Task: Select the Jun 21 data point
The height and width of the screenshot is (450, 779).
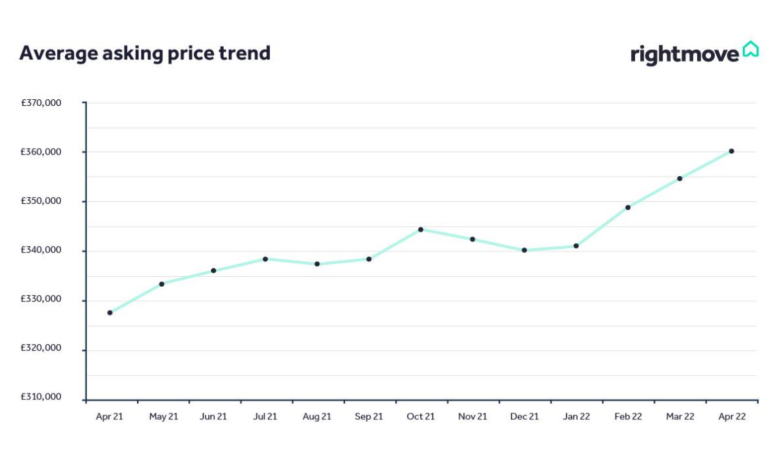Action: click(x=214, y=271)
